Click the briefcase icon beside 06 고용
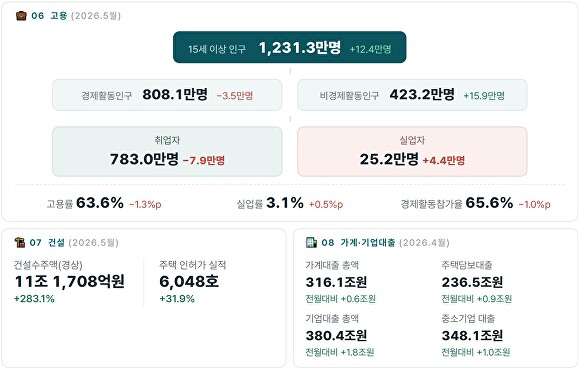 [21, 16]
